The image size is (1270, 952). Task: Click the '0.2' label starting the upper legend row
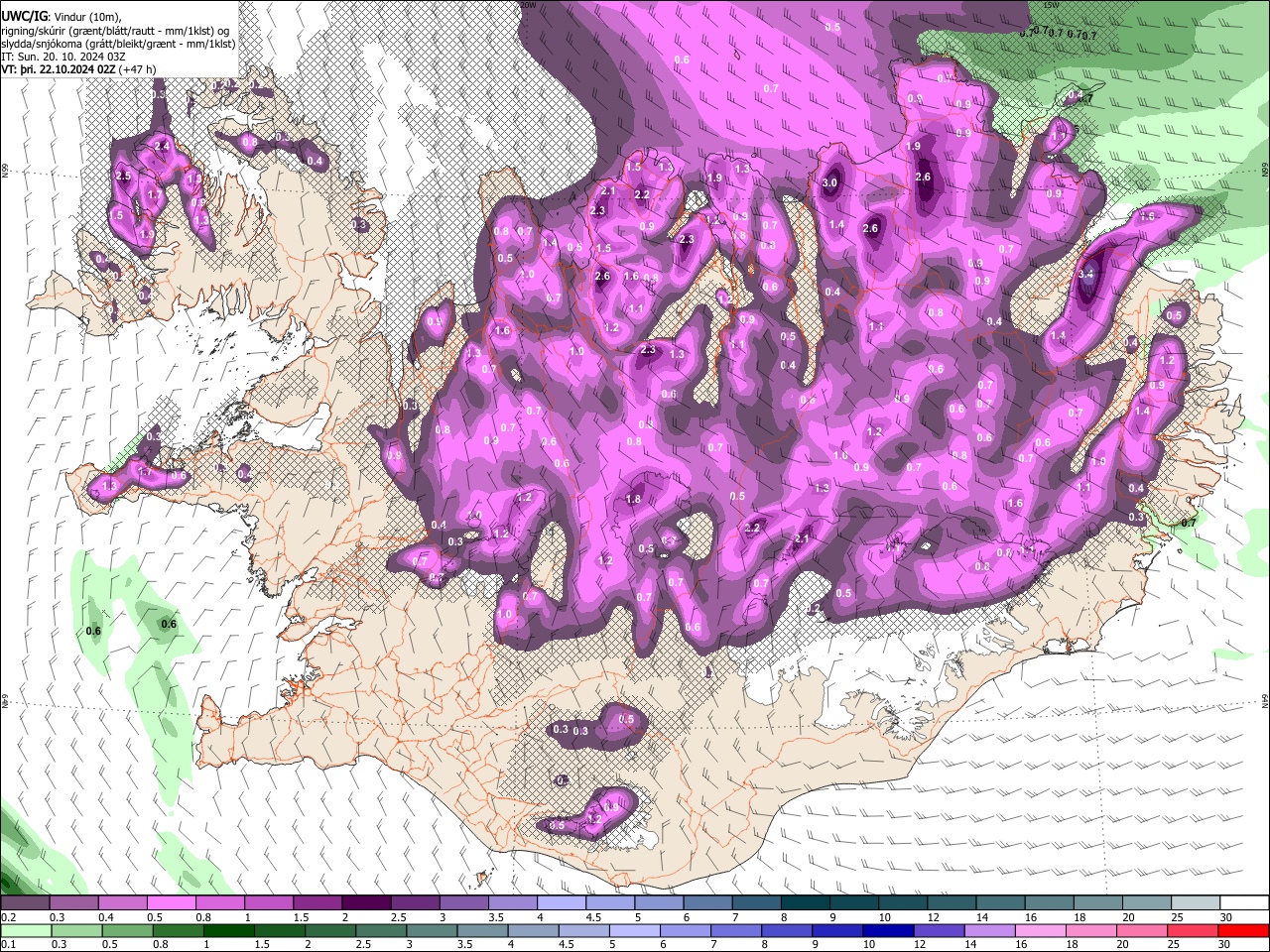pos(9,917)
